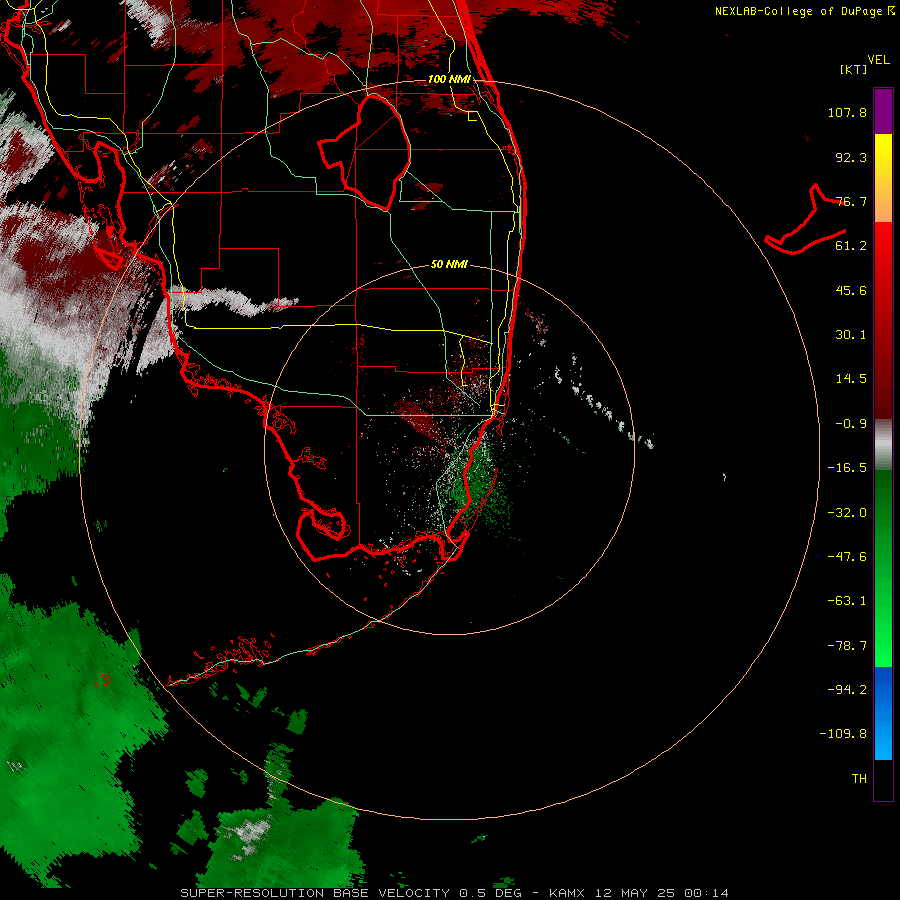Click the 92.3 velocity scale value
900x900 pixels.
(x=851, y=157)
